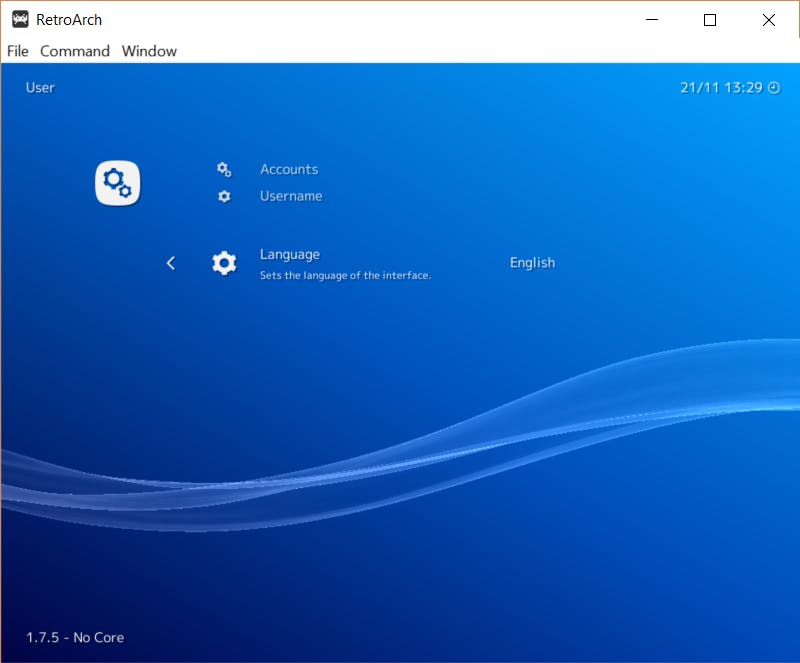Select the large User settings gears icon
The image size is (800, 663).
click(117, 183)
